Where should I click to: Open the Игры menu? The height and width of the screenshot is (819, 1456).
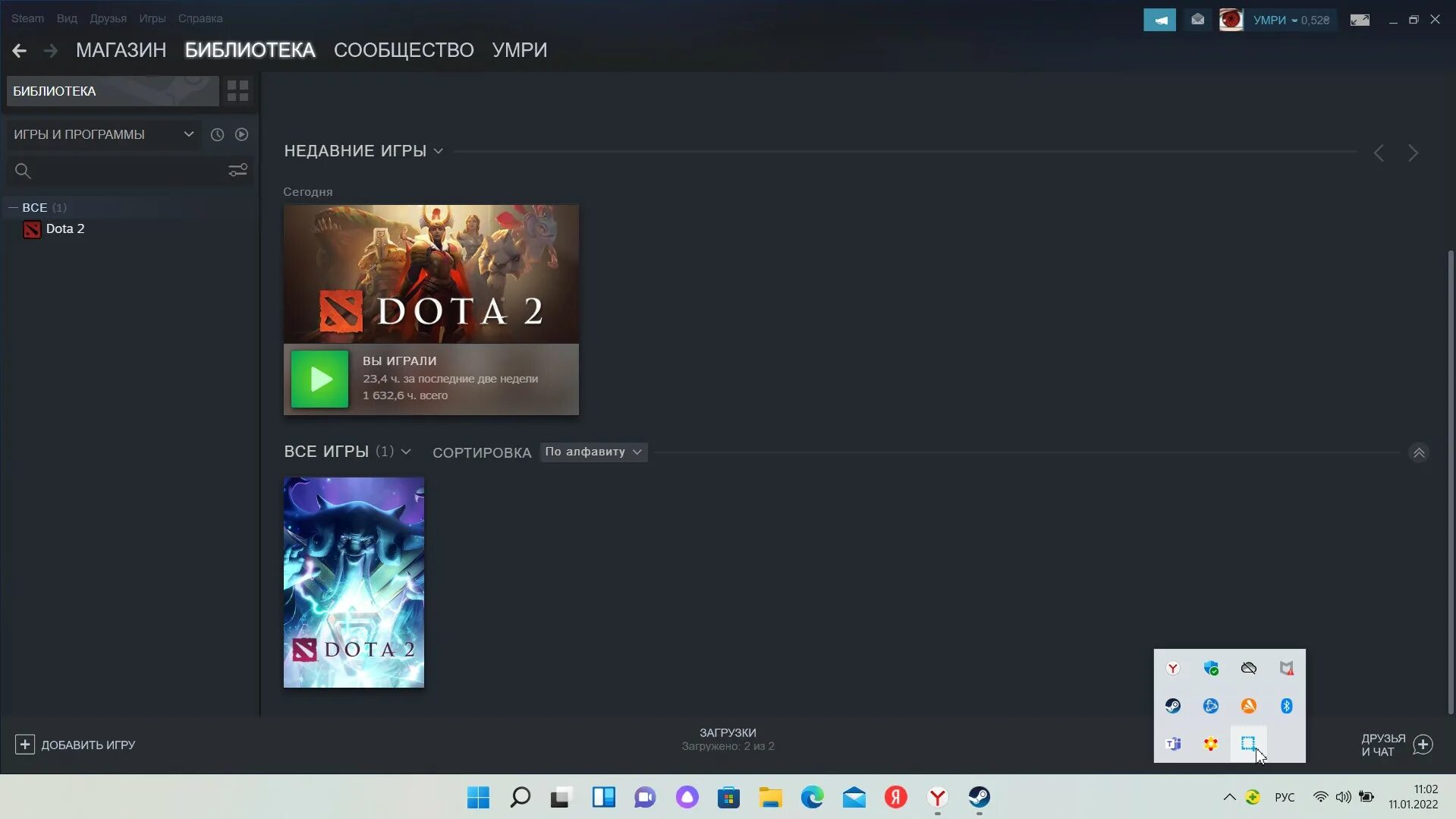152,18
